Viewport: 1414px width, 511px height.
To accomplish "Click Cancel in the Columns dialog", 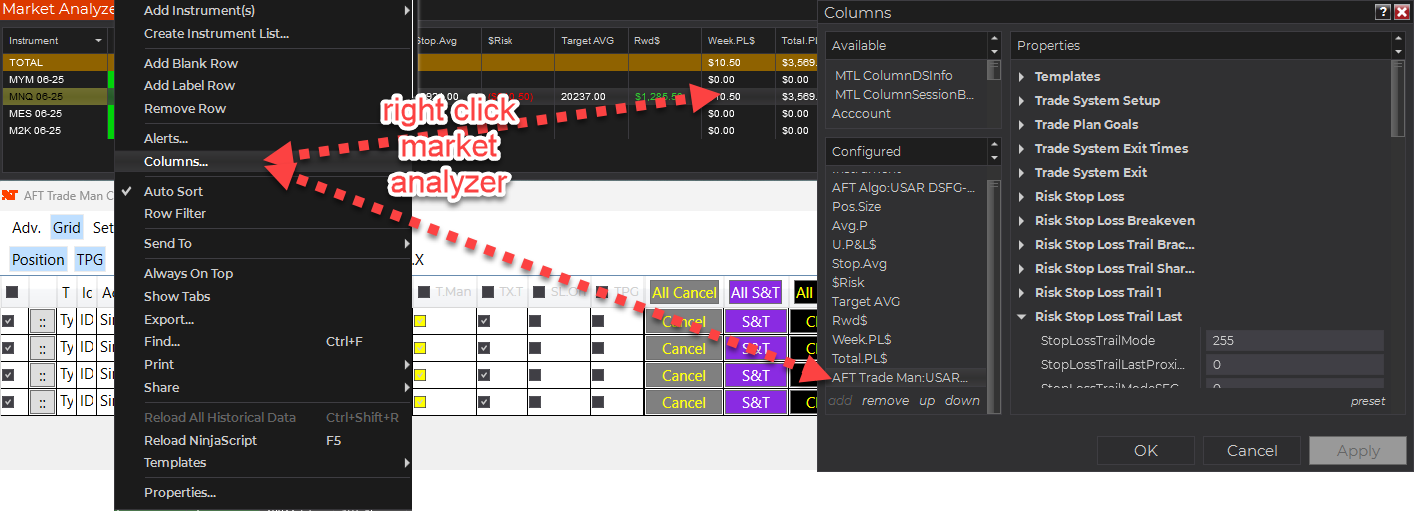I will 1252,450.
